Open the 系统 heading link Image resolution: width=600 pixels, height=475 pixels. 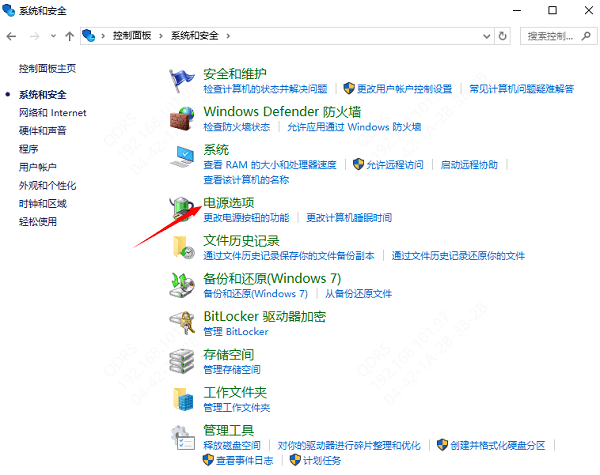[x=216, y=149]
